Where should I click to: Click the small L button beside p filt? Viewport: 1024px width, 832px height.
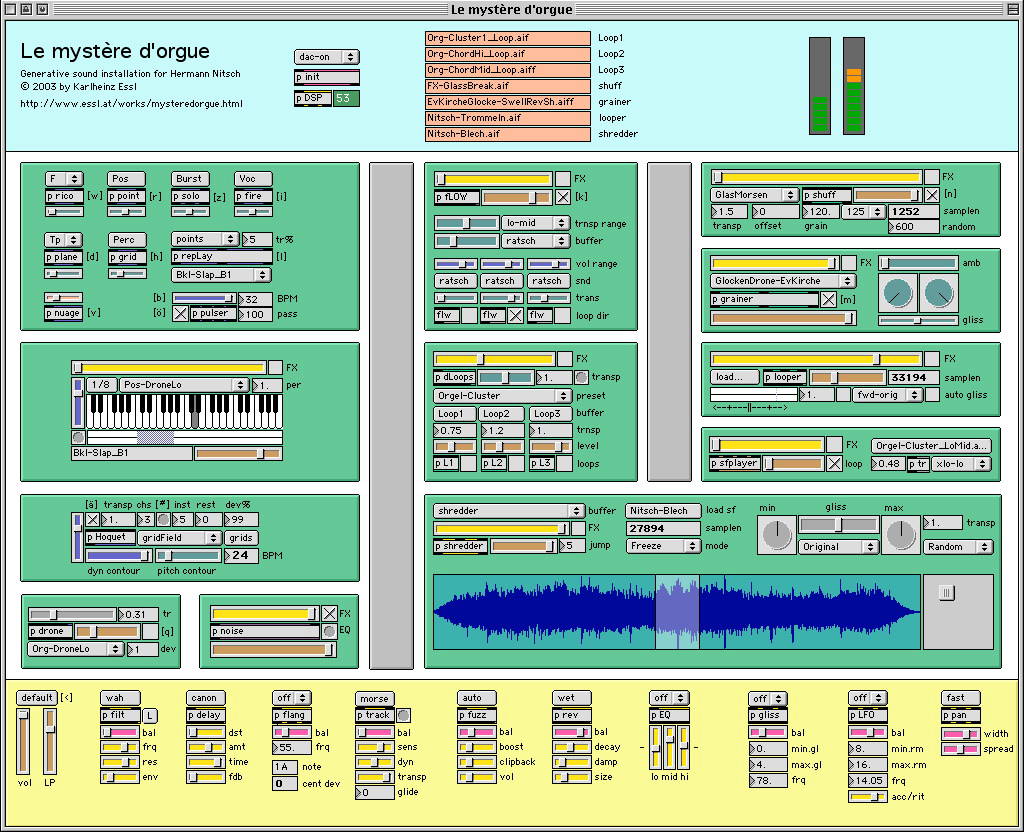(x=149, y=715)
